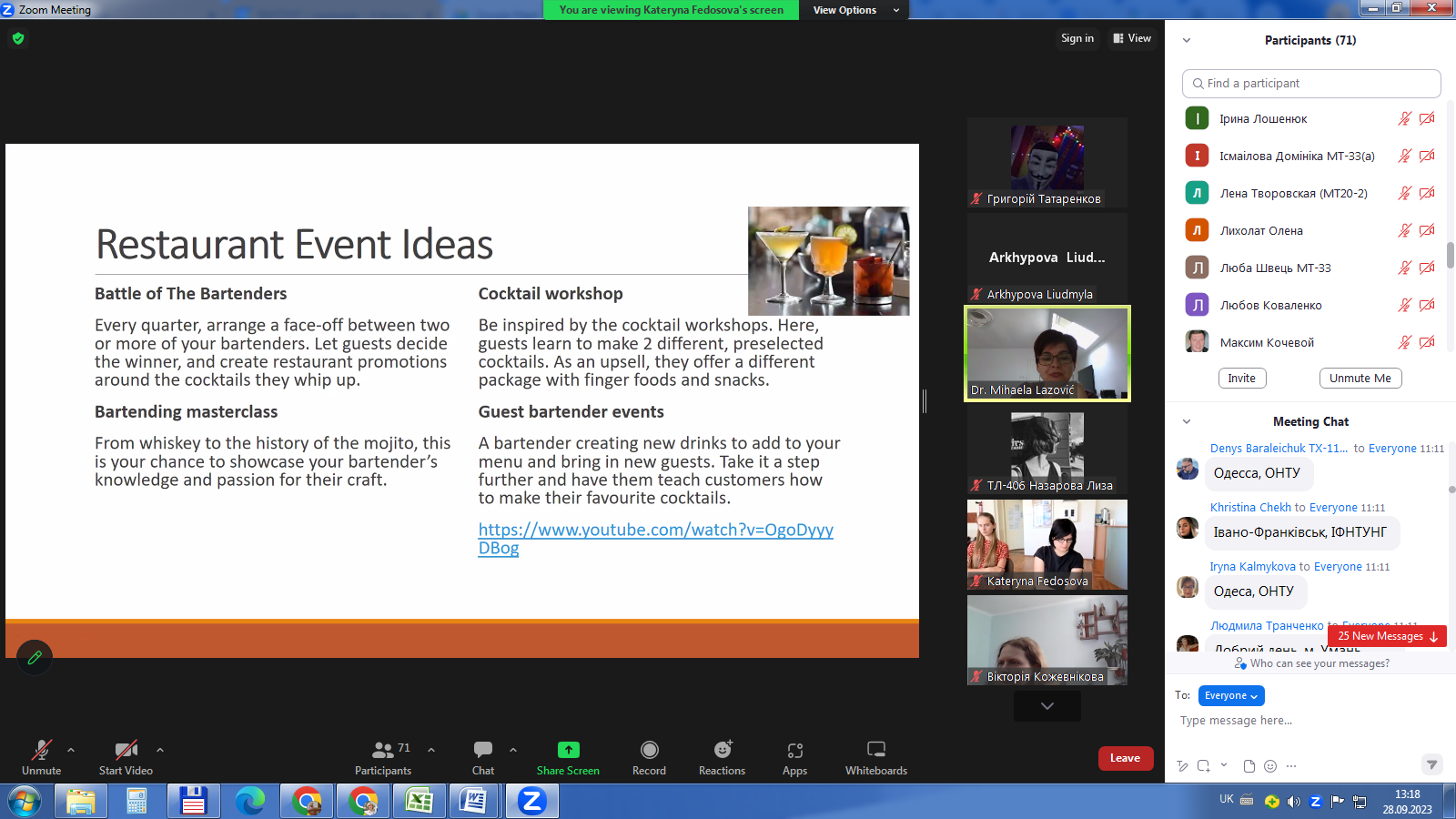Click Sign in at the top

(1077, 38)
